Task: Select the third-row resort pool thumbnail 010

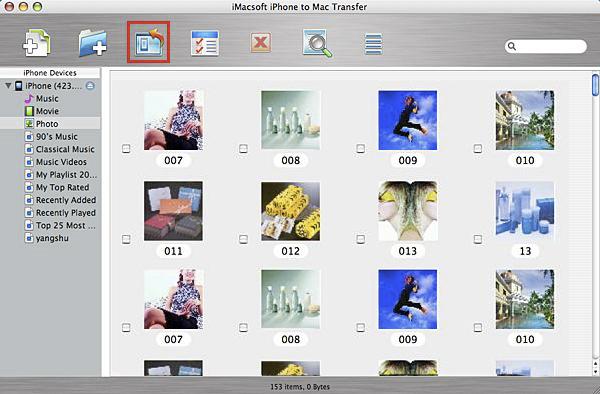Action: point(525,299)
